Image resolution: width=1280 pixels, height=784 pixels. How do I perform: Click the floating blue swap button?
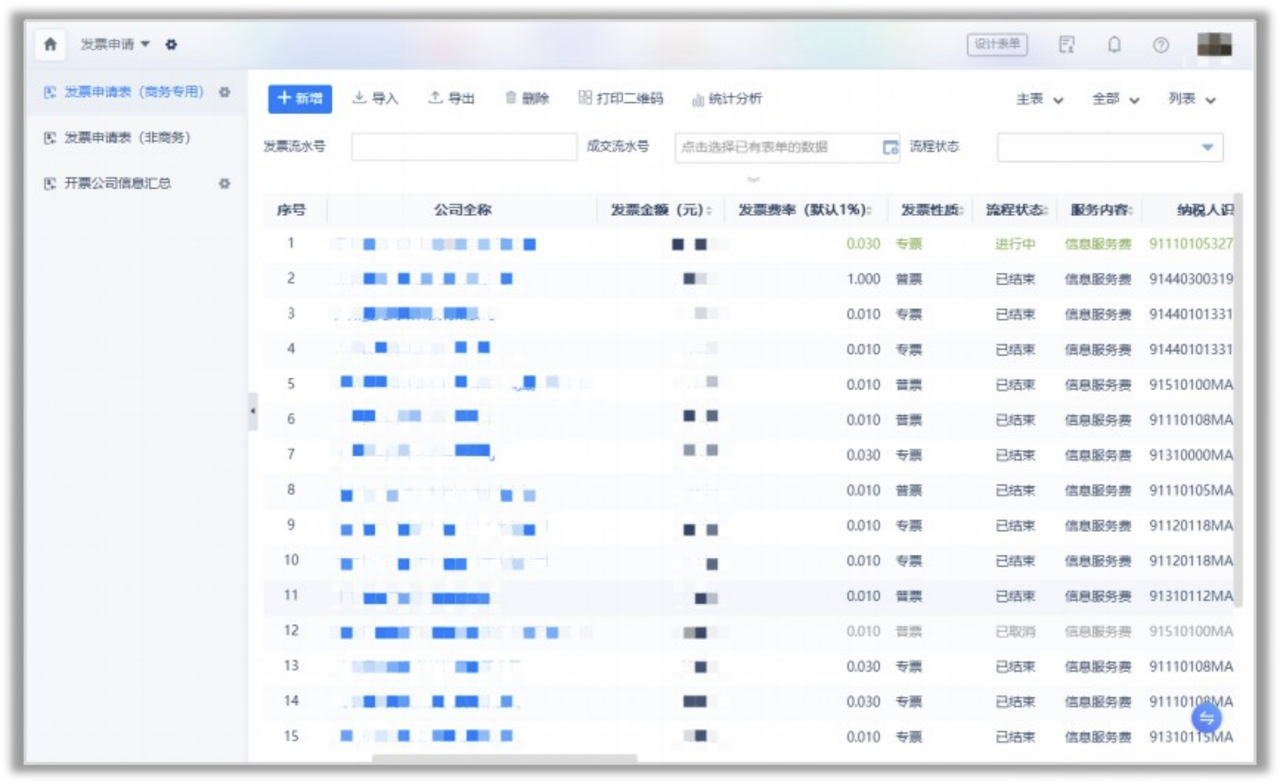(1207, 718)
